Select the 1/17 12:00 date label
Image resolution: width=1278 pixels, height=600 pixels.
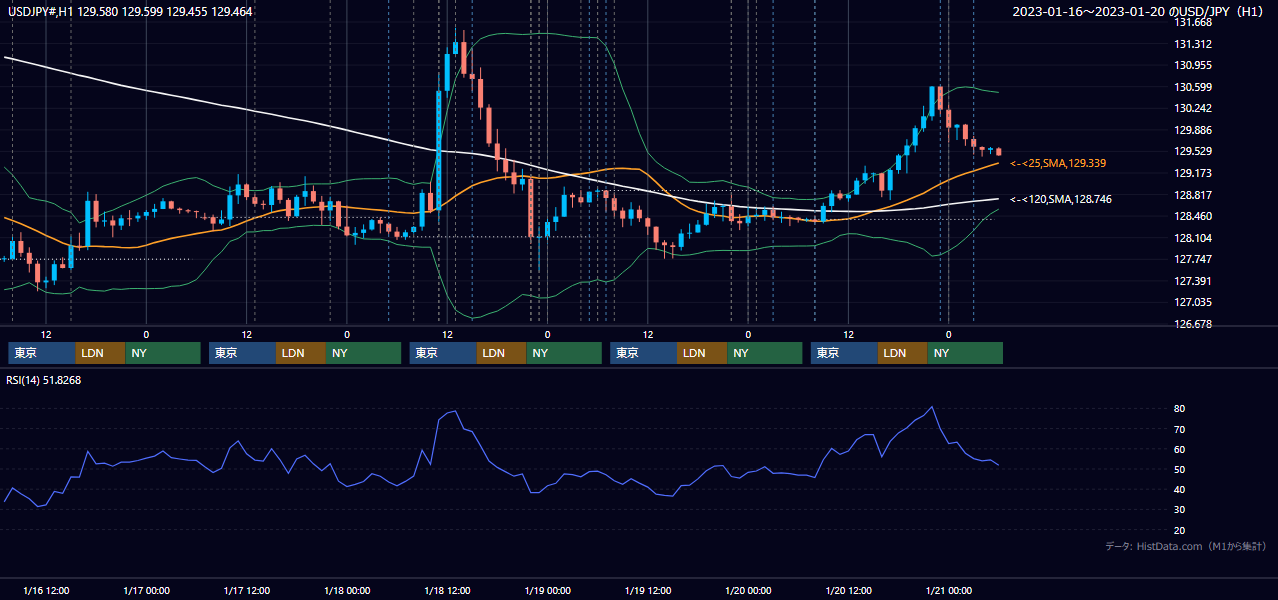point(246,591)
